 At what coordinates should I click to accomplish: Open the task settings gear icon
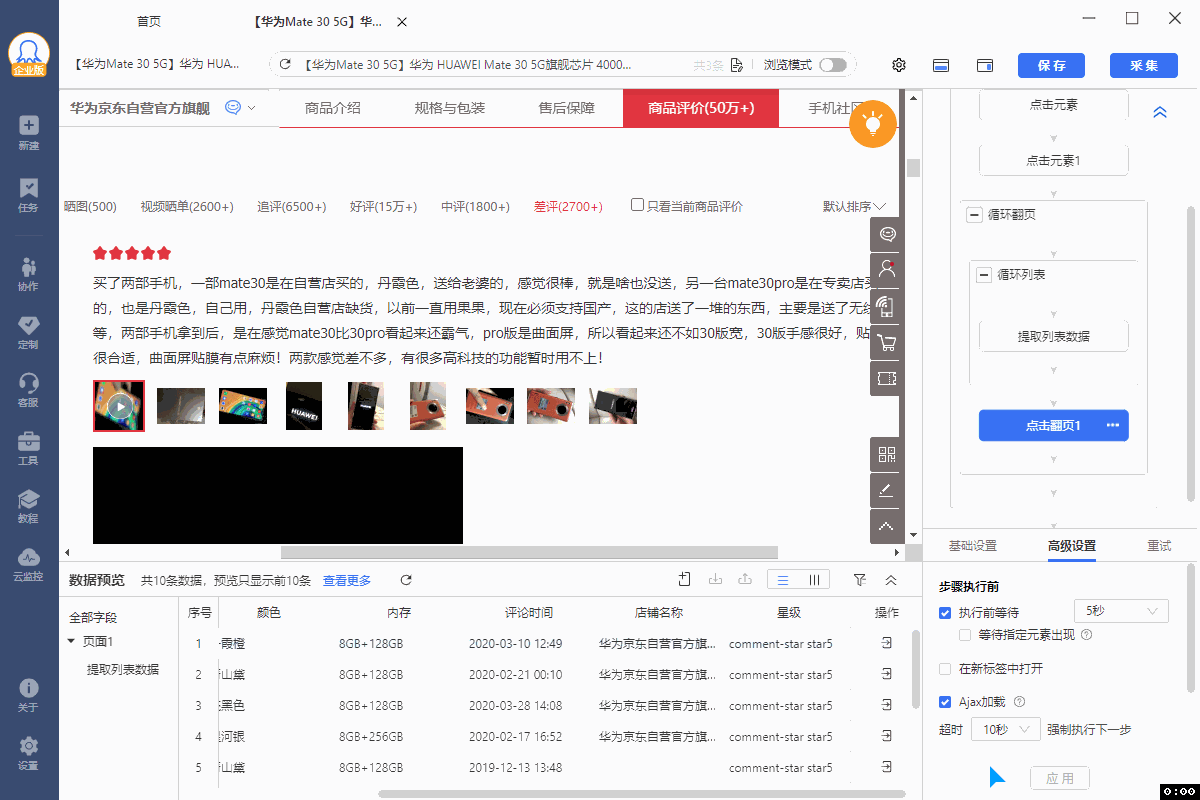899,65
